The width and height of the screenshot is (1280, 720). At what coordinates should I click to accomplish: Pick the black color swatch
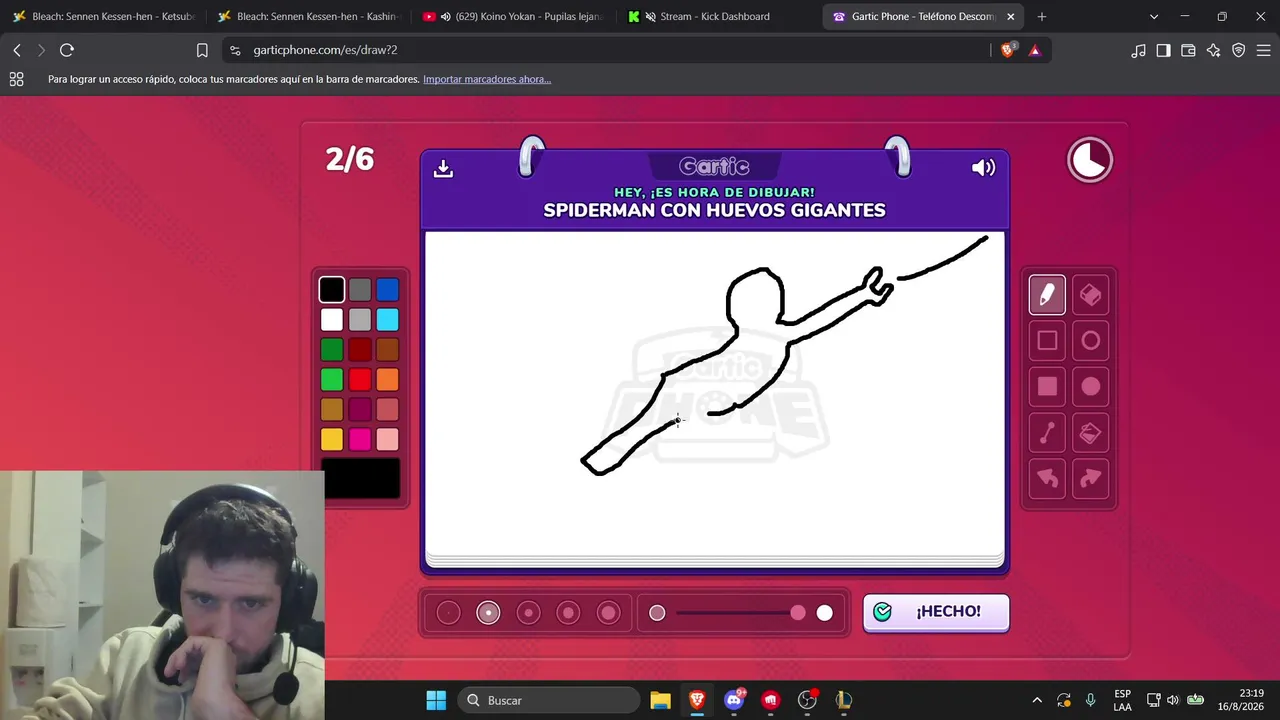point(332,290)
